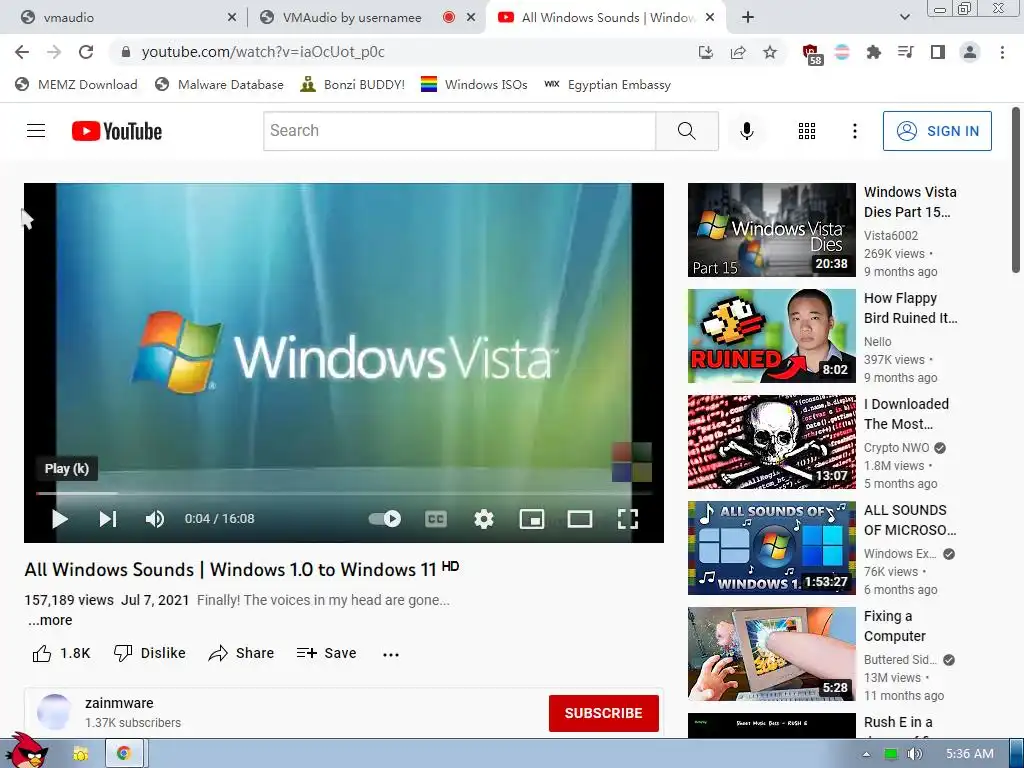This screenshot has width=1024, height=768.
Task: Expand description with ...more
Action: [50, 620]
